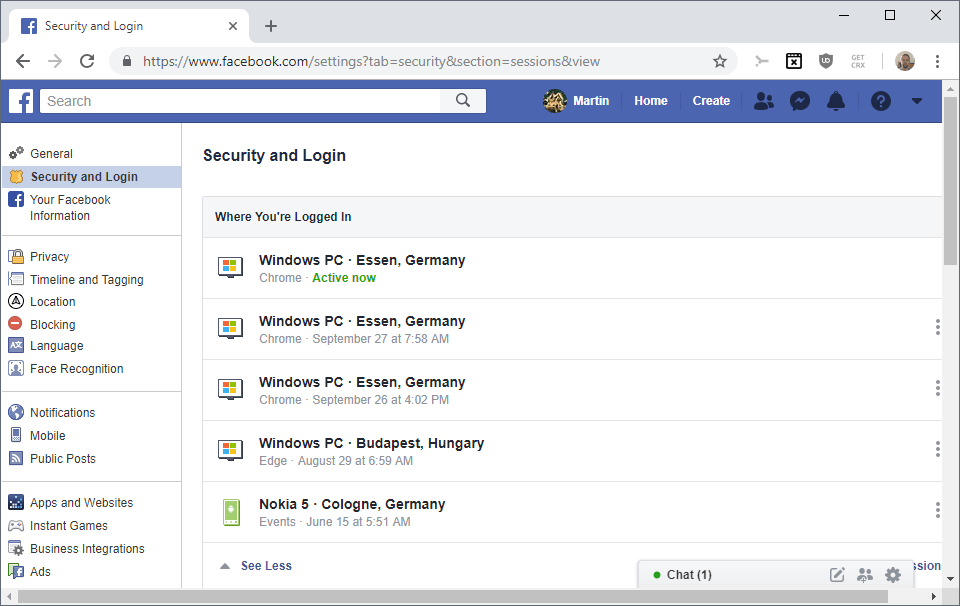Compose a new message from chat bar
Screen dimensions: 960x606
[x=837, y=575]
